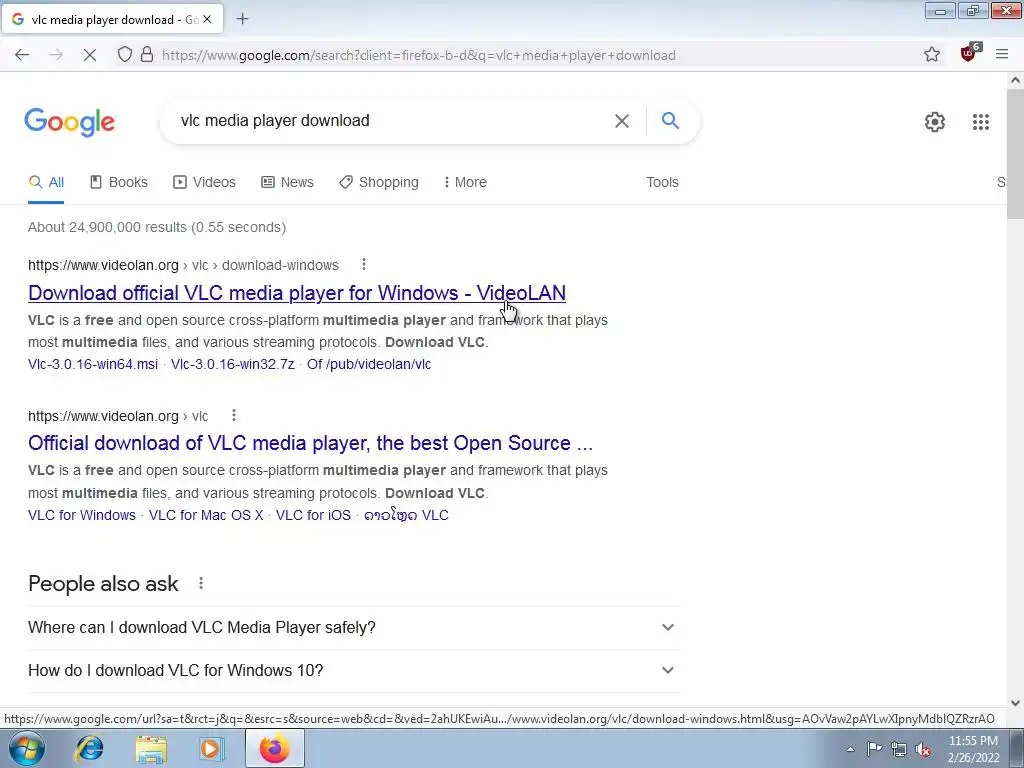Image resolution: width=1024 pixels, height=768 pixels.
Task: Run the search with the magnifier button
Action: (670, 120)
